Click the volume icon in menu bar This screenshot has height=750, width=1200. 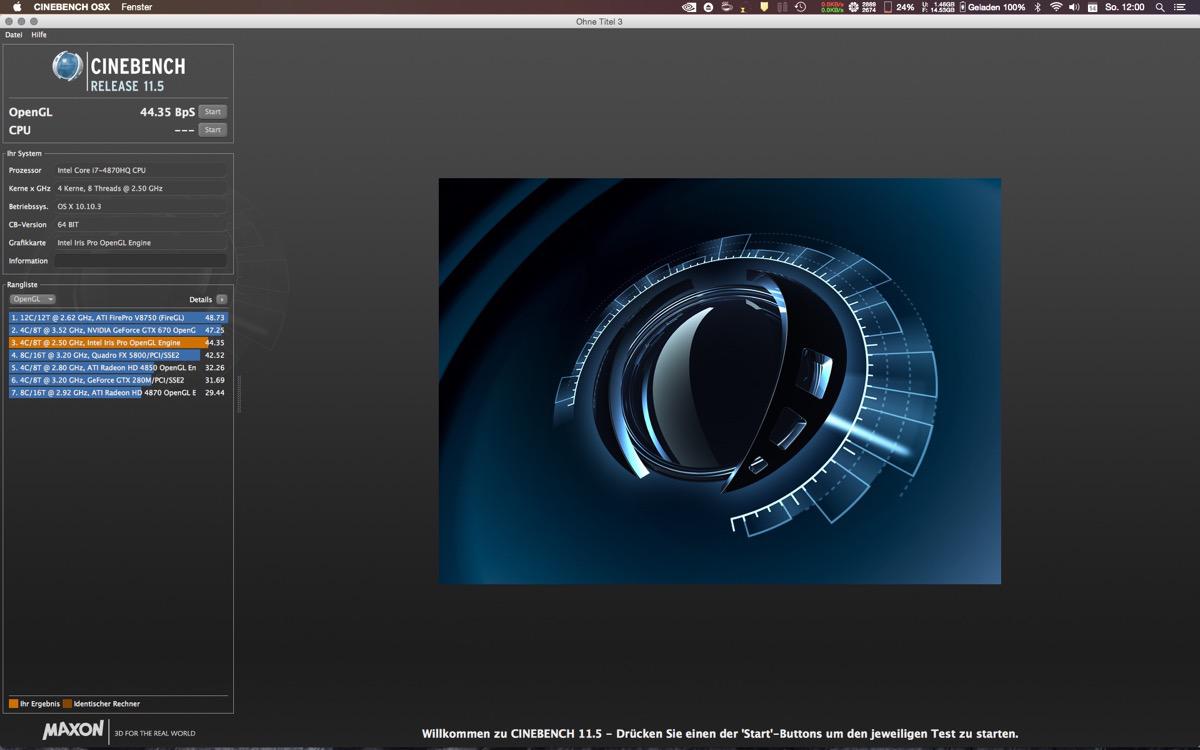pyautogui.click(x=1074, y=7)
